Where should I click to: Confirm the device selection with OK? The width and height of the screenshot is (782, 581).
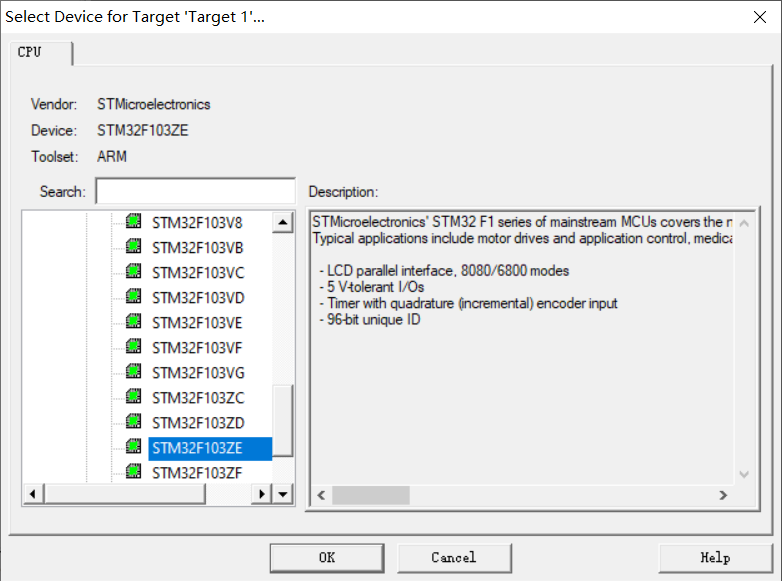[x=327, y=558]
